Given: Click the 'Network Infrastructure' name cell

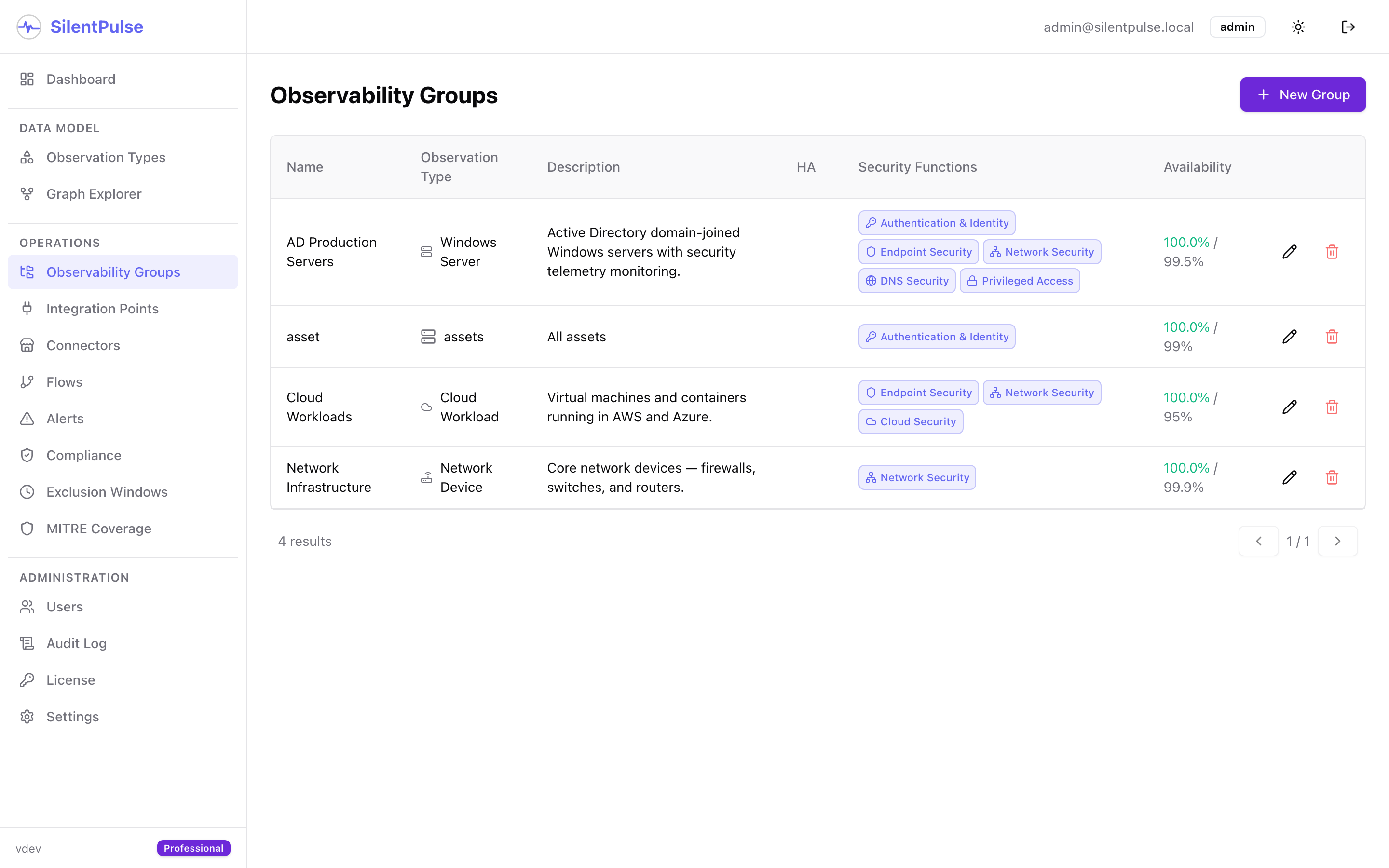Looking at the screenshot, I should click(x=328, y=477).
